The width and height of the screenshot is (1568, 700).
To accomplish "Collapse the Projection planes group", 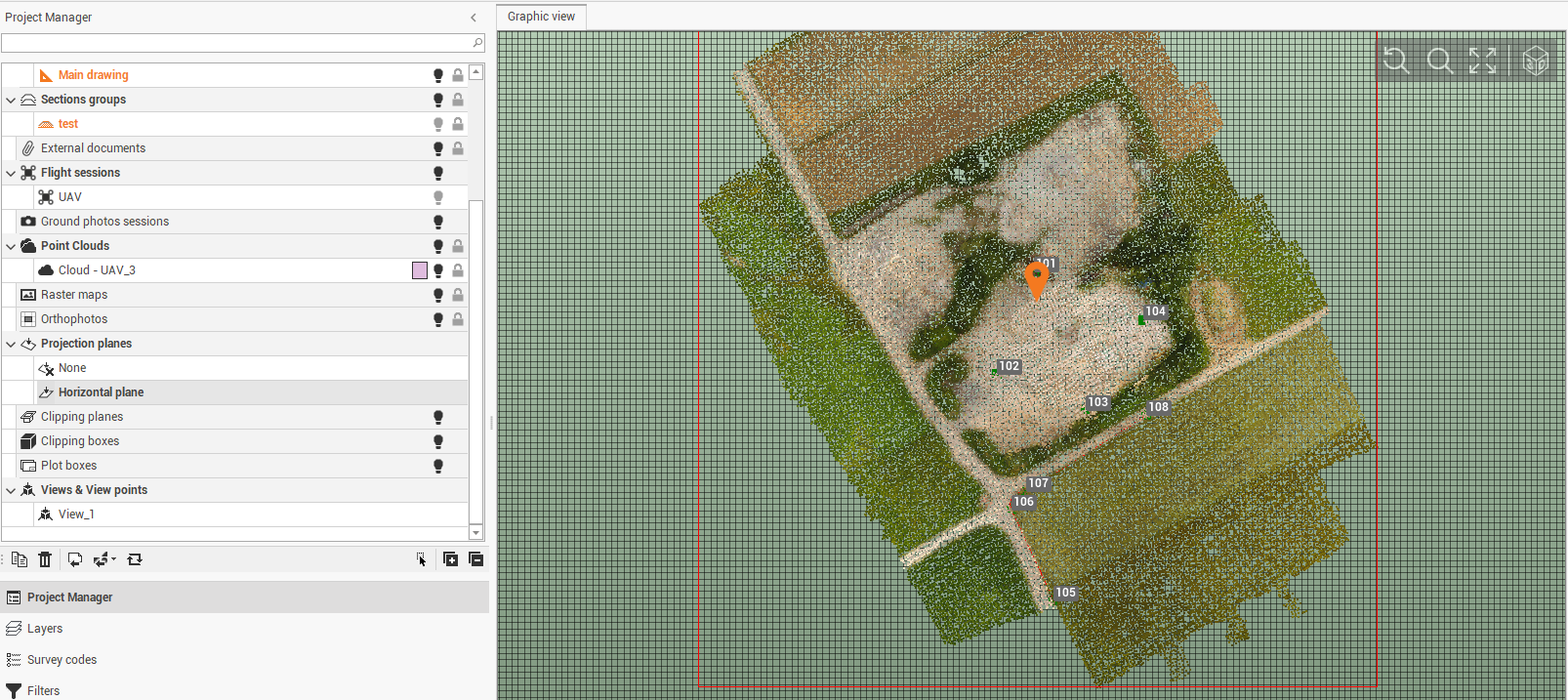I will coord(11,344).
